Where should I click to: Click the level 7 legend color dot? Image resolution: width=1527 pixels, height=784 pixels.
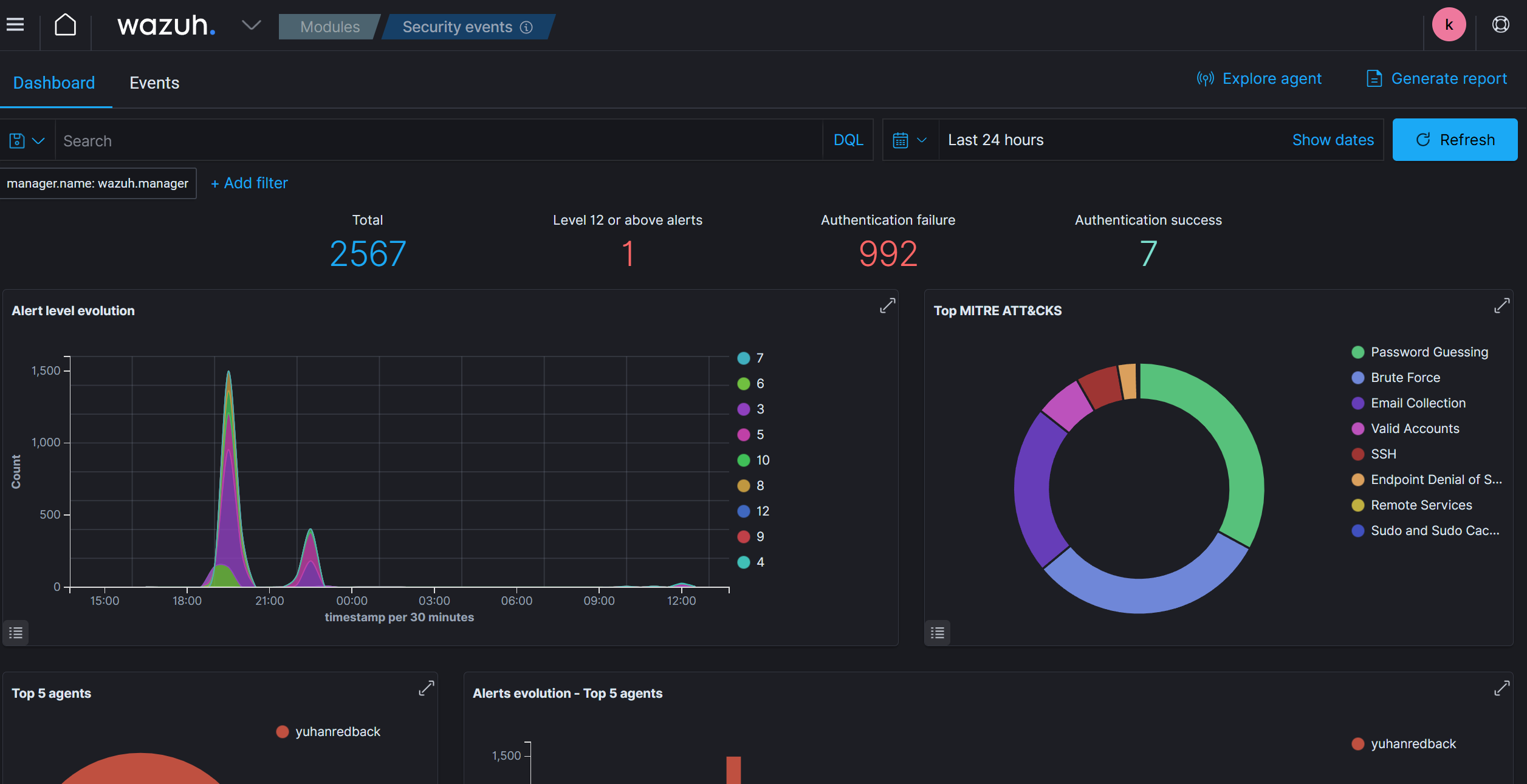(x=743, y=358)
